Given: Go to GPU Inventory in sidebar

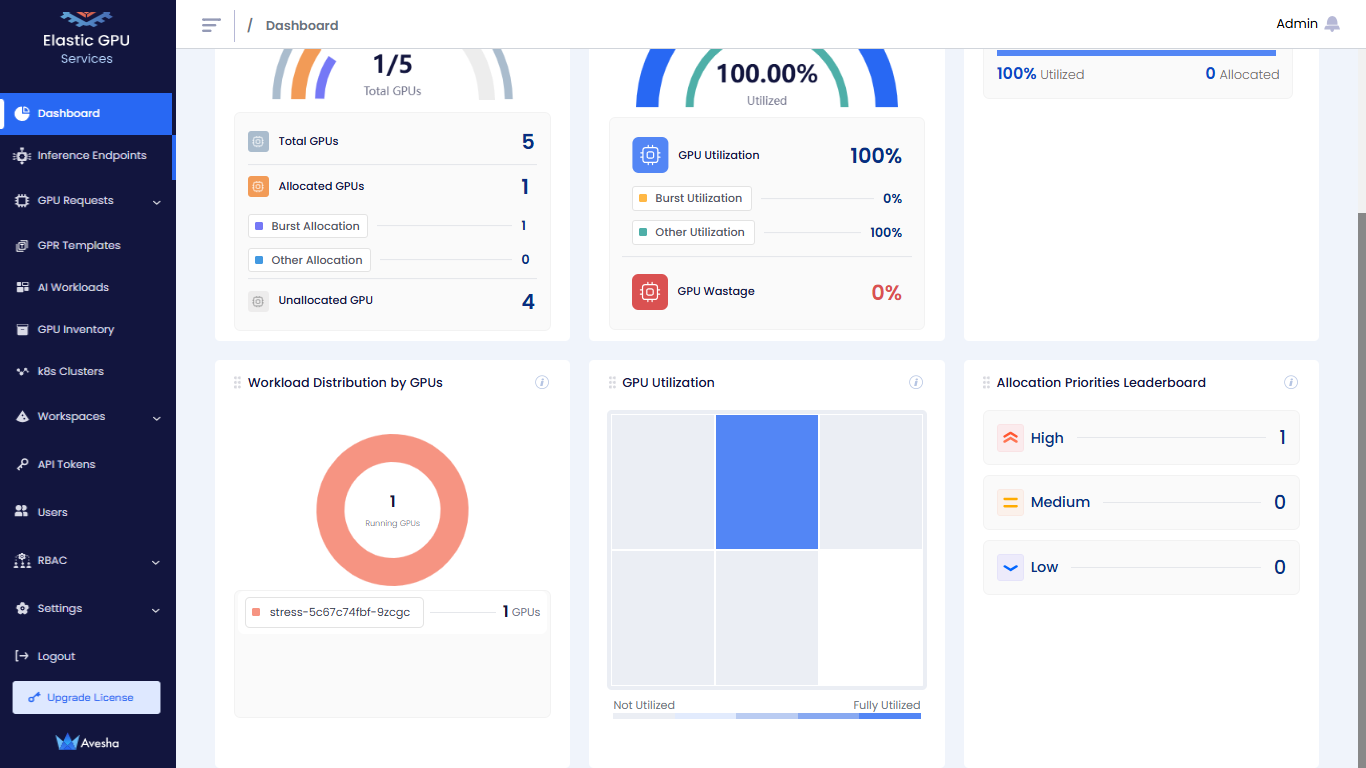Looking at the screenshot, I should point(75,330).
